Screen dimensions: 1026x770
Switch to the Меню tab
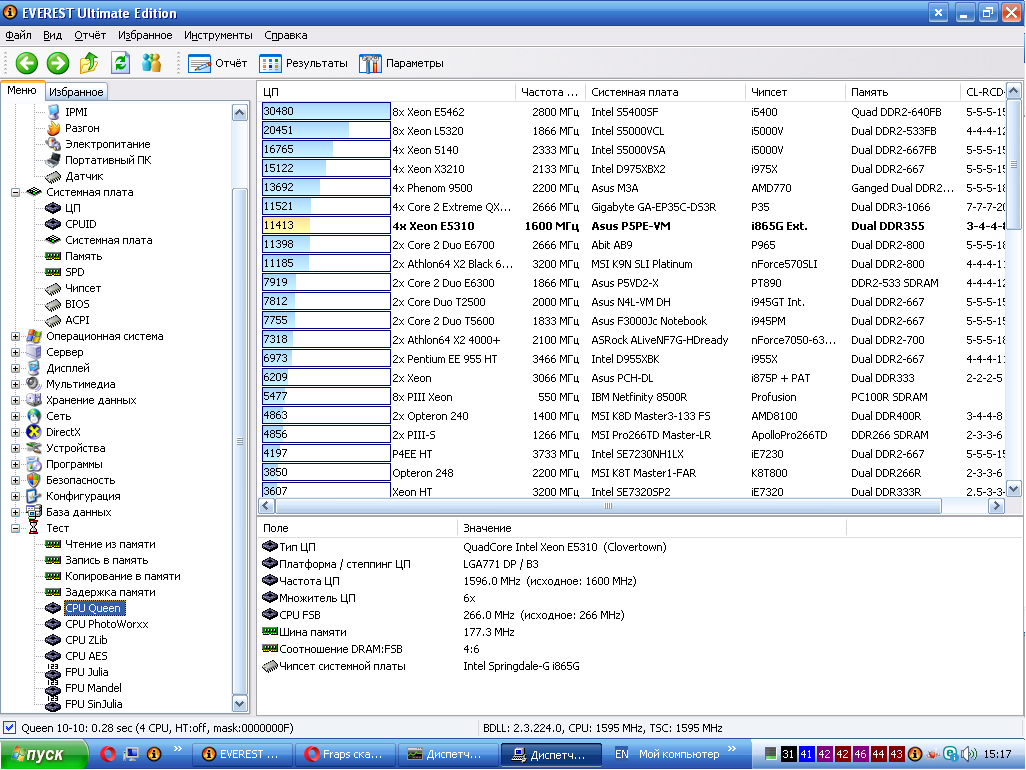(22, 90)
